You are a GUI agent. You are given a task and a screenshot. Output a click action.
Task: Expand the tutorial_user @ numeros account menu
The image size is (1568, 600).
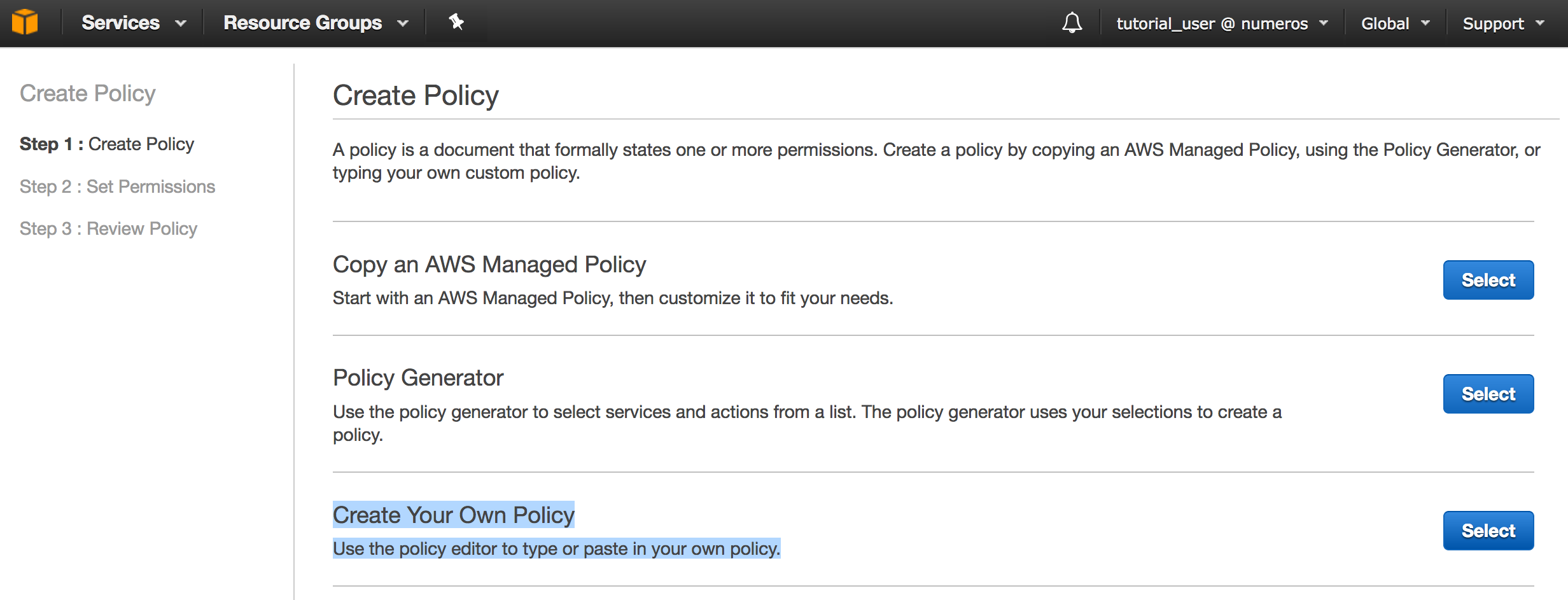(1222, 24)
